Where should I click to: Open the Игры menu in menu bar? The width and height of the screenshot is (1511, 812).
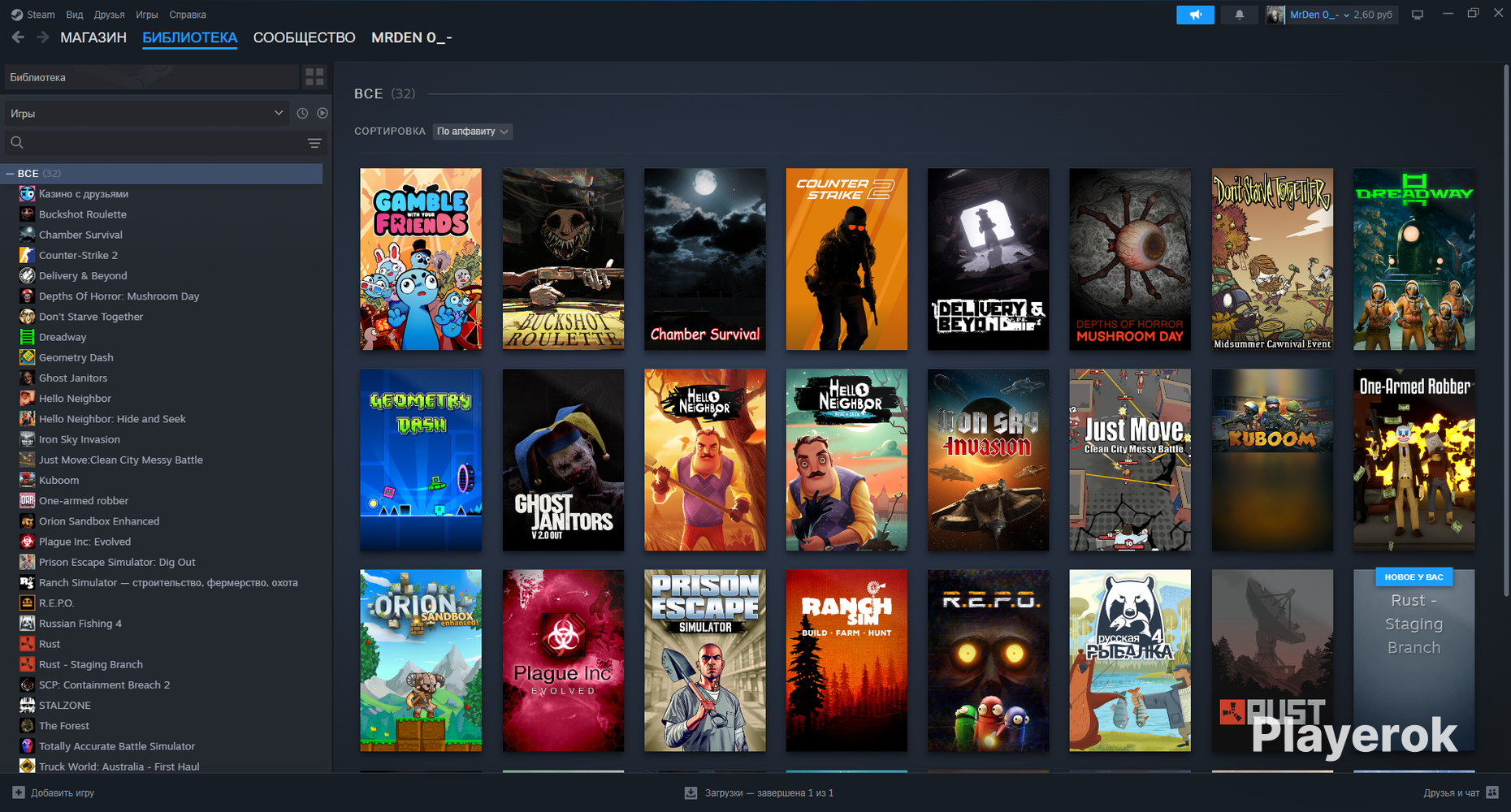pyautogui.click(x=147, y=15)
